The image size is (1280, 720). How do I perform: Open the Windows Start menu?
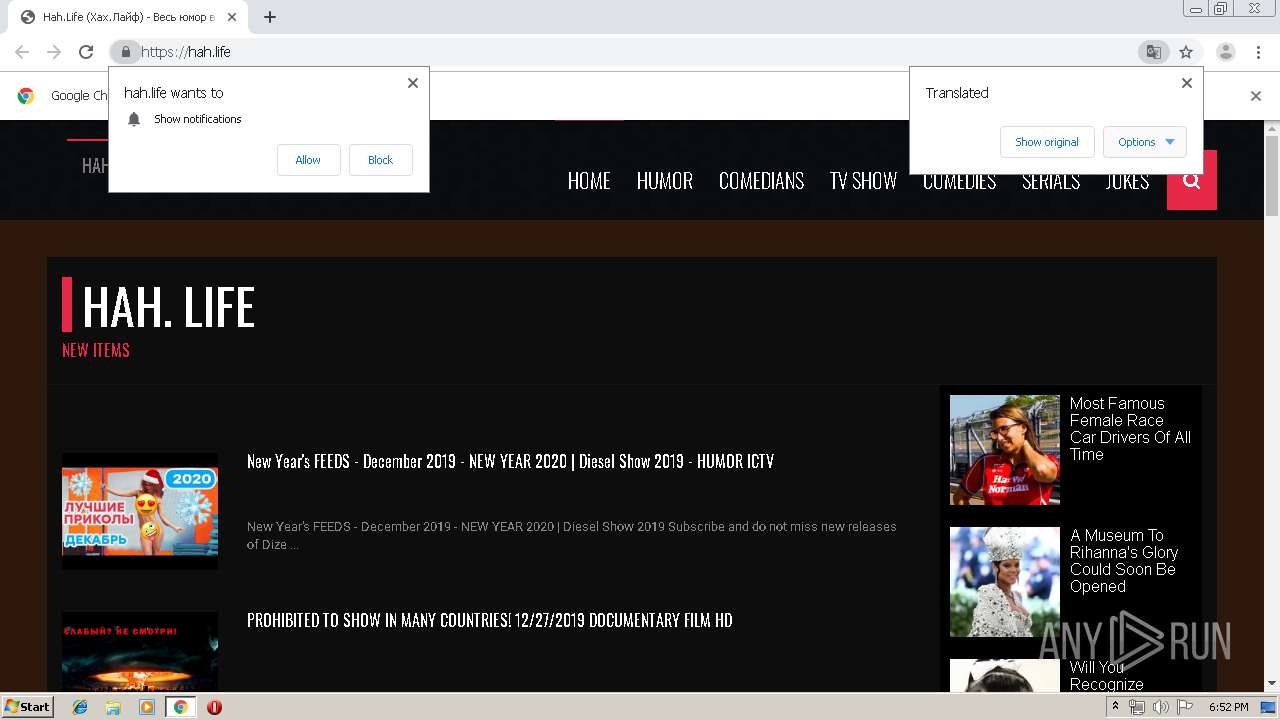point(28,707)
